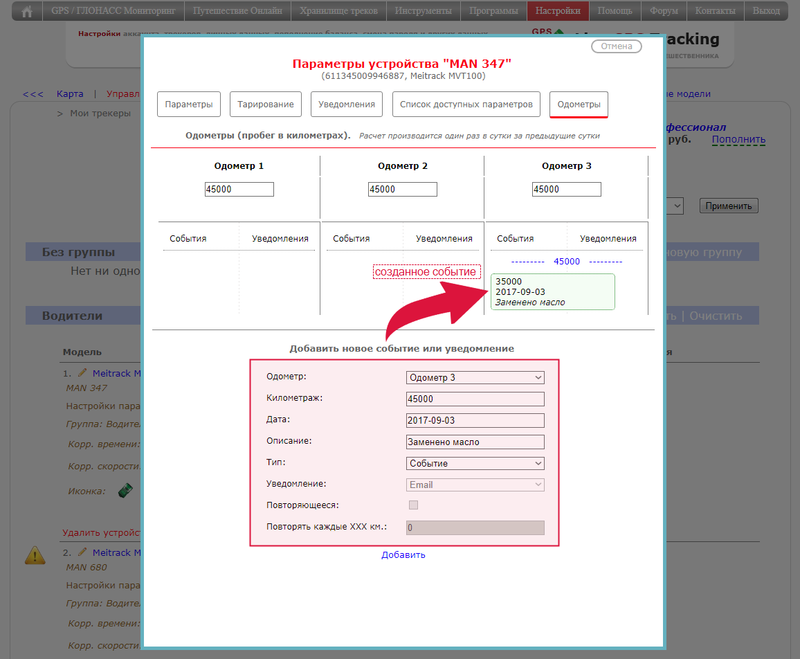Click the green car icon next to Иконка
Image resolution: width=800 pixels, height=659 pixels.
pyautogui.click(x=125, y=490)
